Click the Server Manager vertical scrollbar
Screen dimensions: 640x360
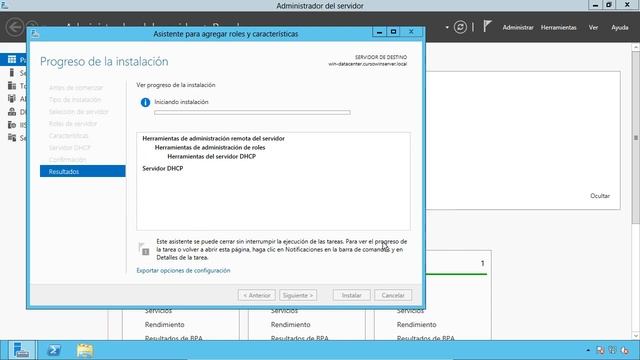tap(636, 137)
